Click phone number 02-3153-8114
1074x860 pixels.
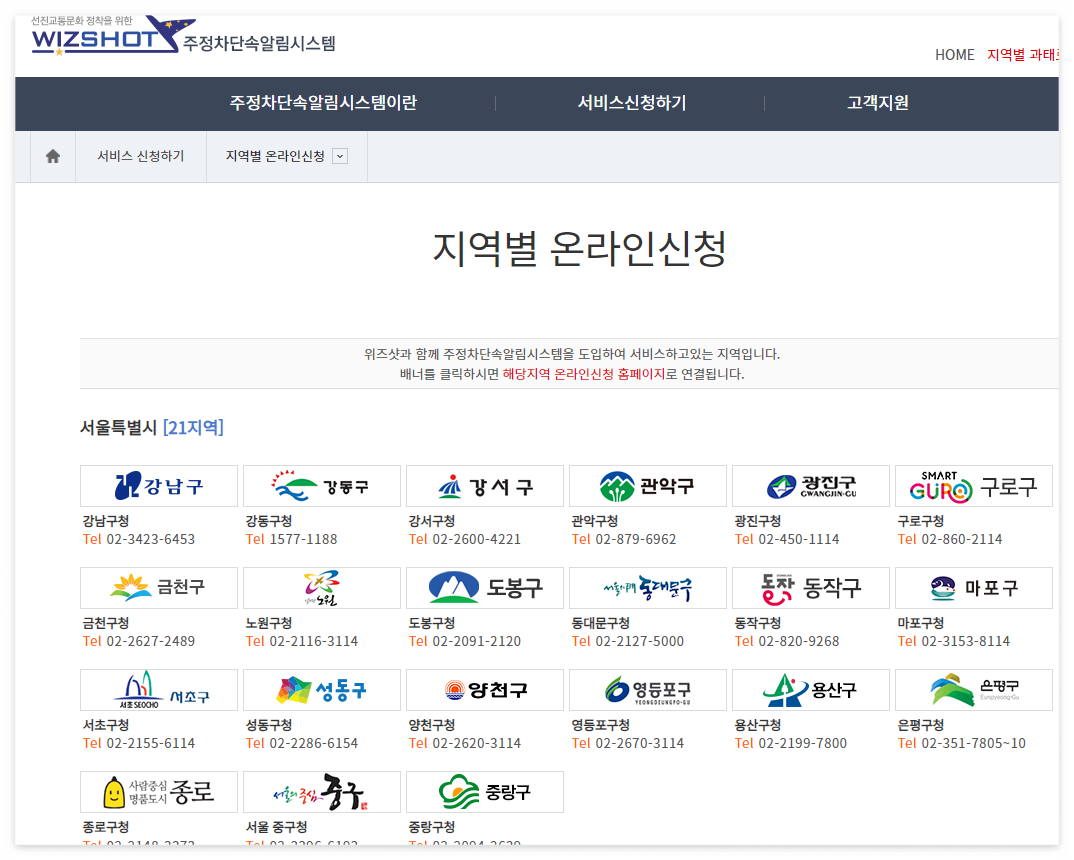click(966, 642)
